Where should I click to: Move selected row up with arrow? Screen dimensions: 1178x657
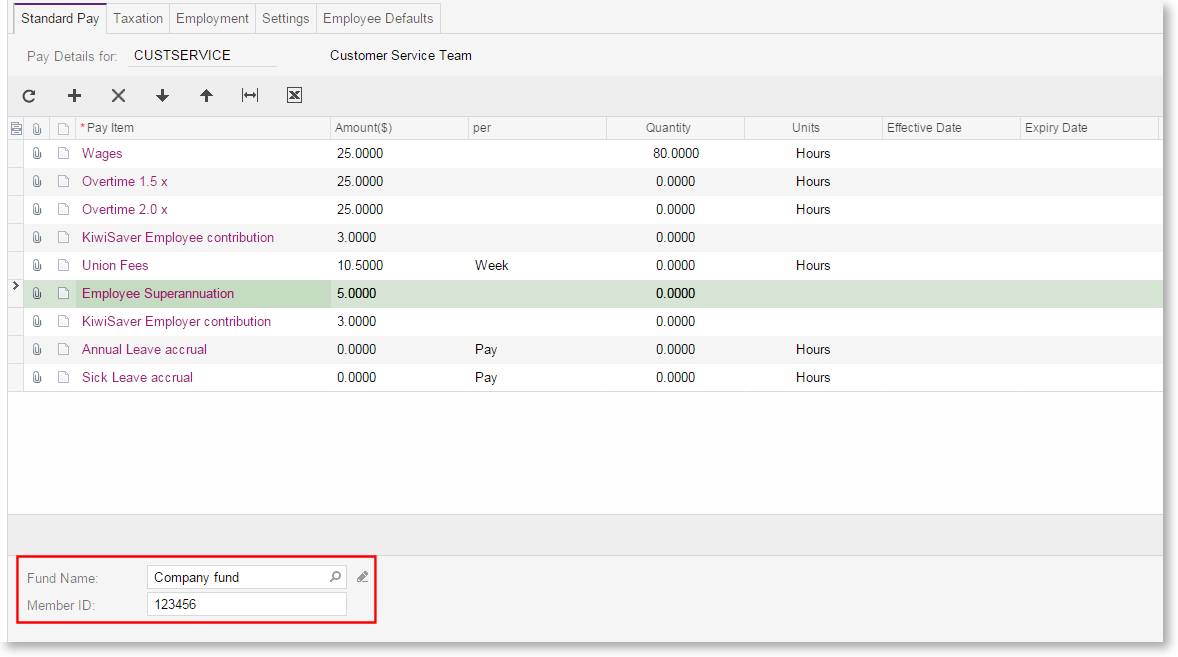(206, 96)
